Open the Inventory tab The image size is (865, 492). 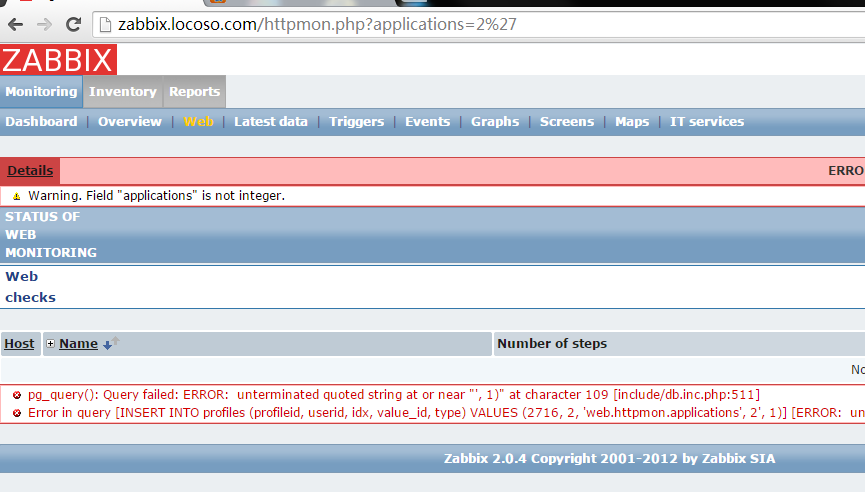tap(123, 92)
